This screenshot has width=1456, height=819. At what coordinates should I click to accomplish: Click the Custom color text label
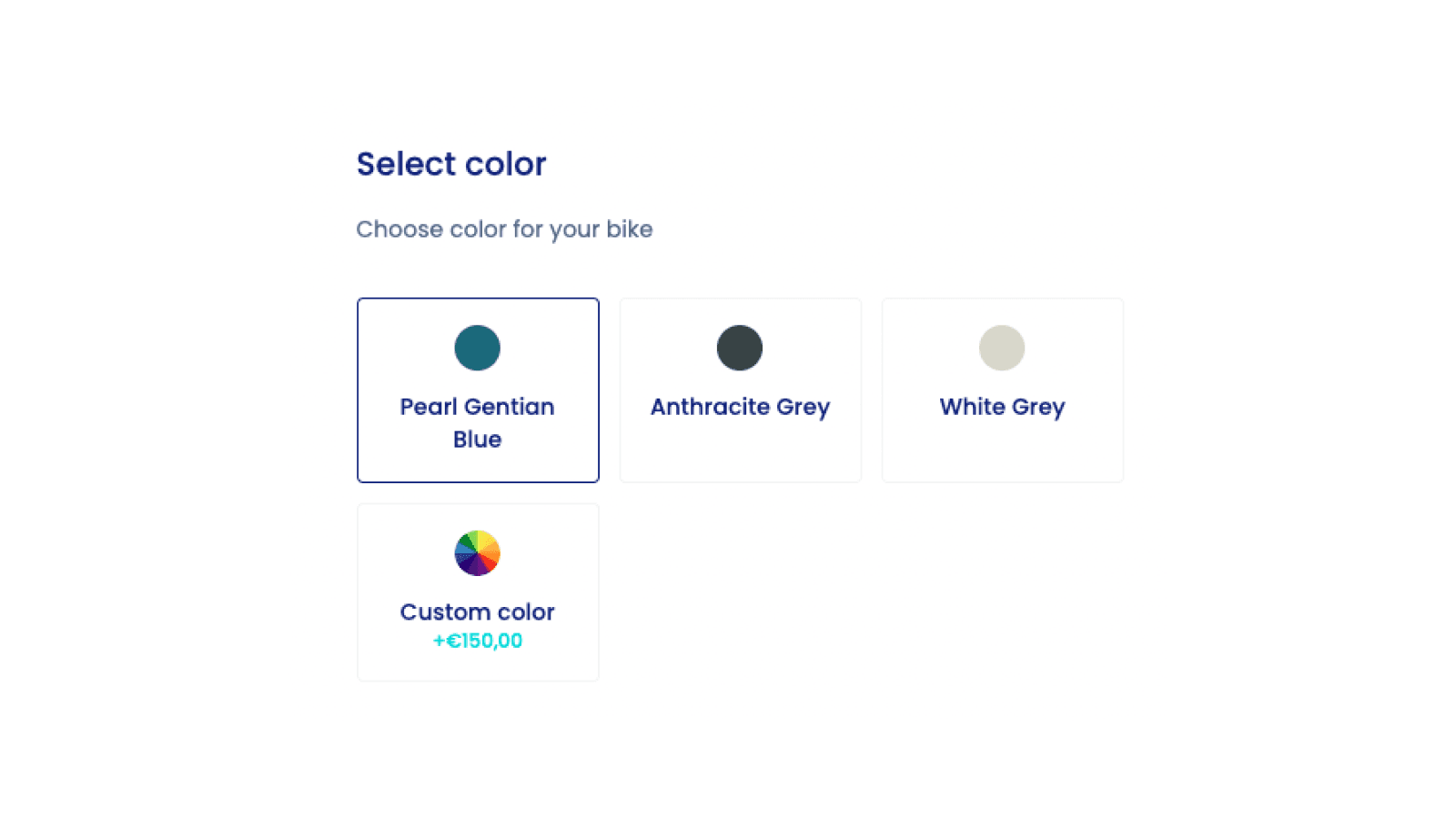click(478, 612)
